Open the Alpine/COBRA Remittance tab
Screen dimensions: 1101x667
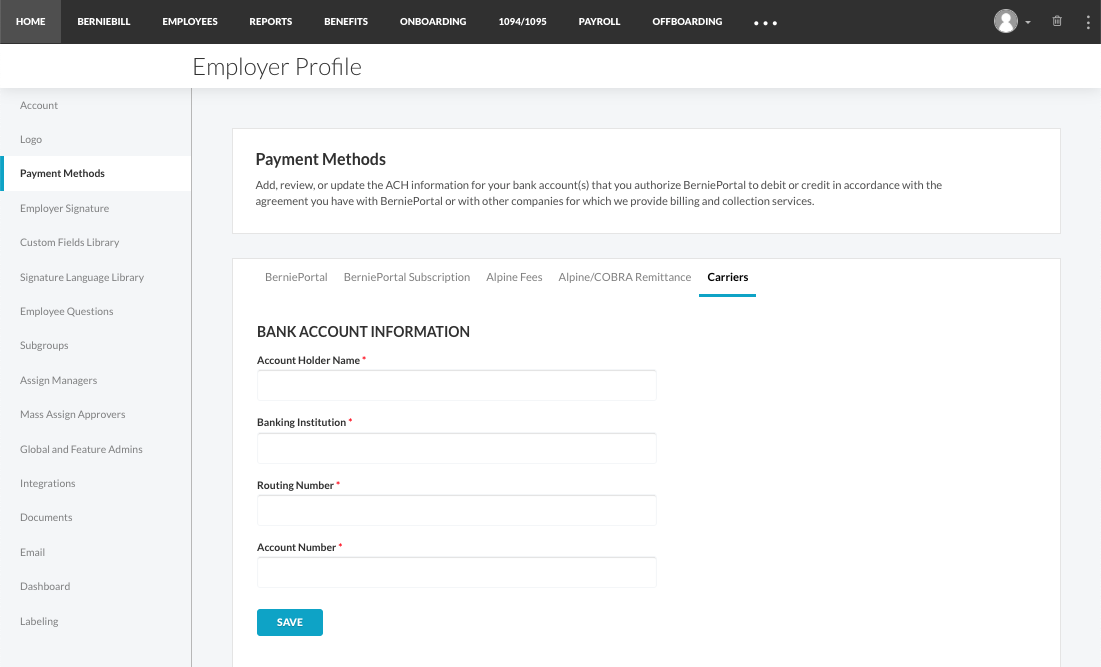click(x=624, y=277)
